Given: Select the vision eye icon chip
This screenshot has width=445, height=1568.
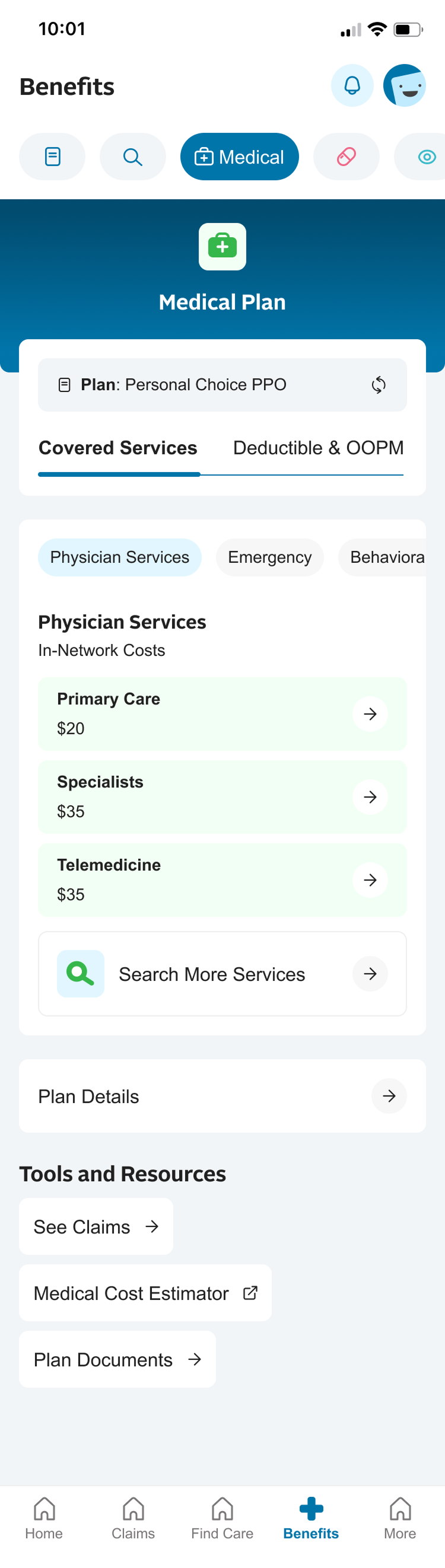Looking at the screenshot, I should (x=426, y=157).
